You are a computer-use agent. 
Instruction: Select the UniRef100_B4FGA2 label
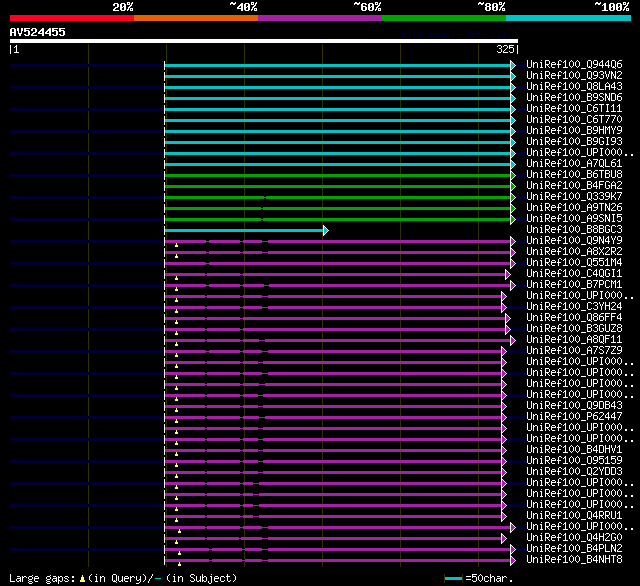[x=574, y=185]
